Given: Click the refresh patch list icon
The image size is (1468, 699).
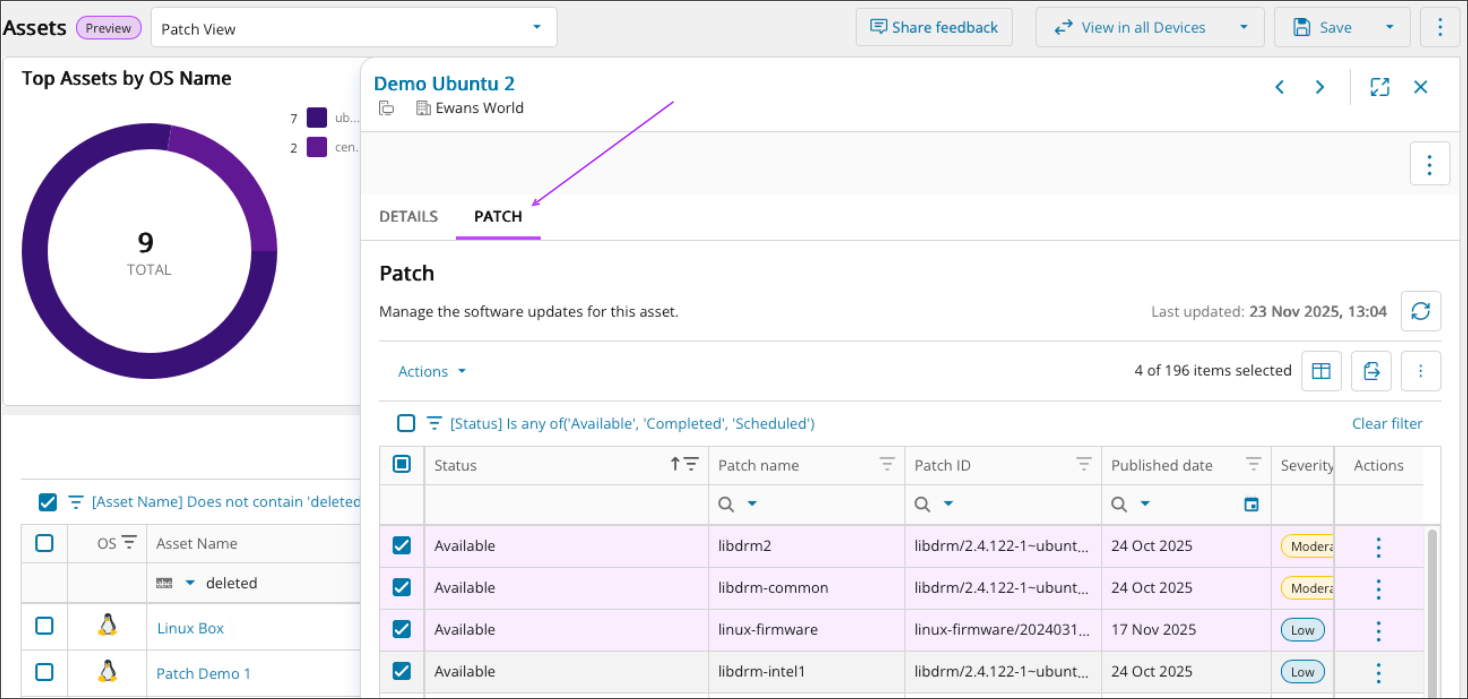Looking at the screenshot, I should pos(1420,311).
